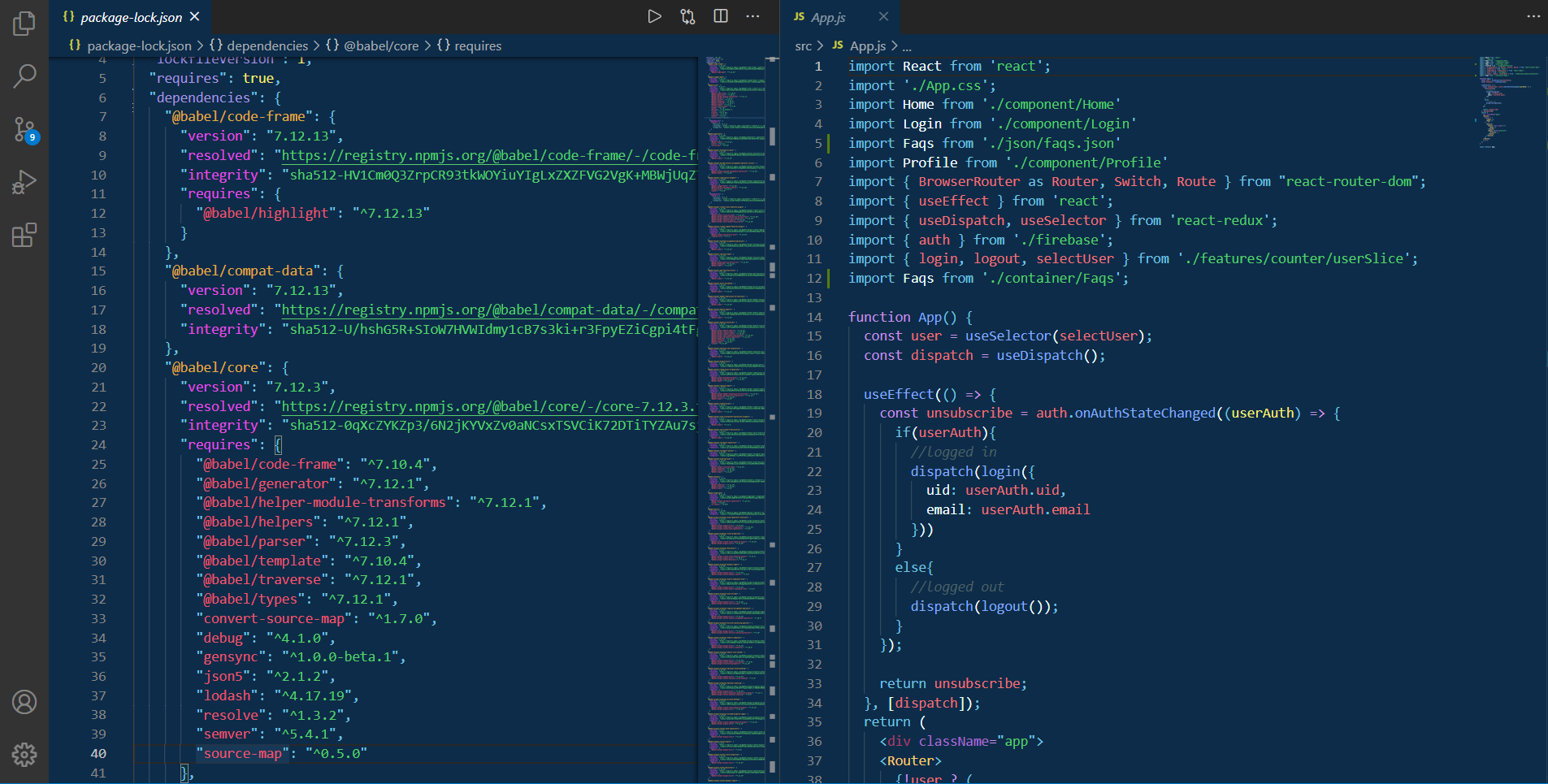Click "semver" key on line 39

tap(228, 734)
